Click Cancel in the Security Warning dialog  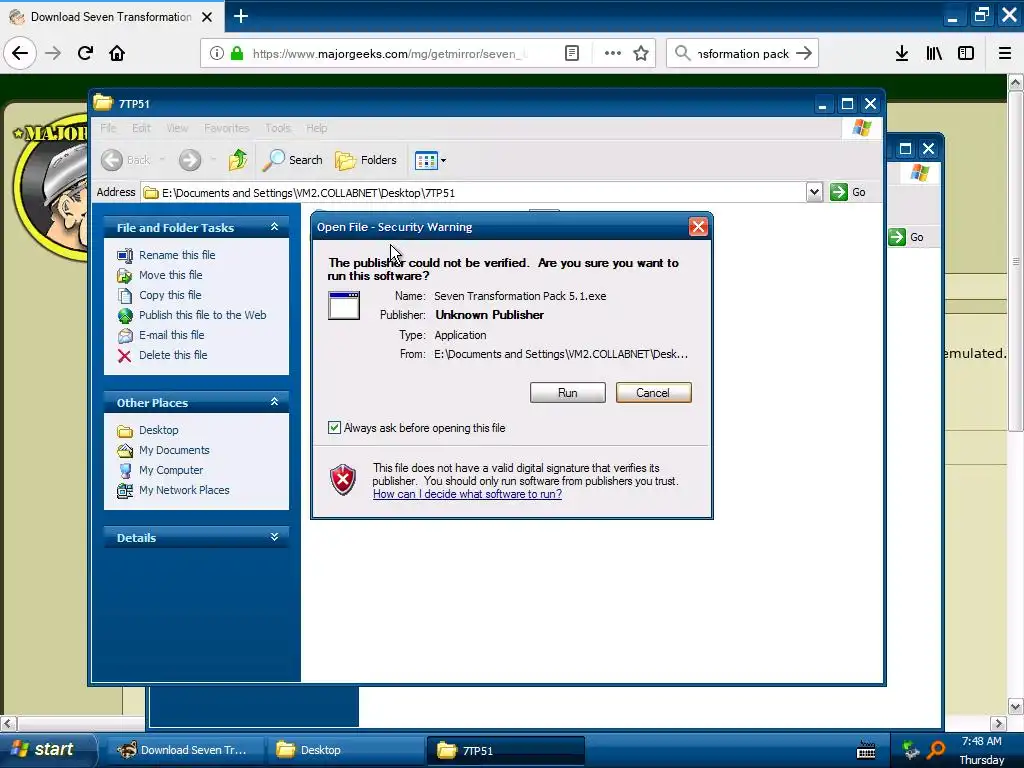coord(653,392)
